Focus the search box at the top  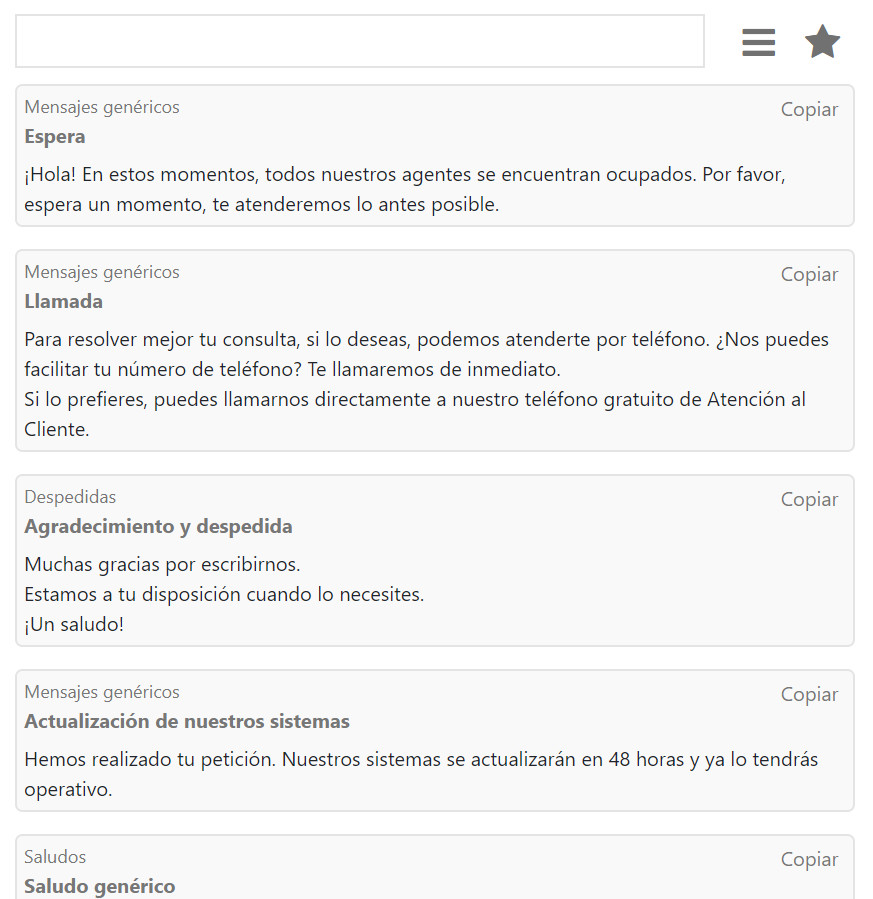(x=360, y=41)
